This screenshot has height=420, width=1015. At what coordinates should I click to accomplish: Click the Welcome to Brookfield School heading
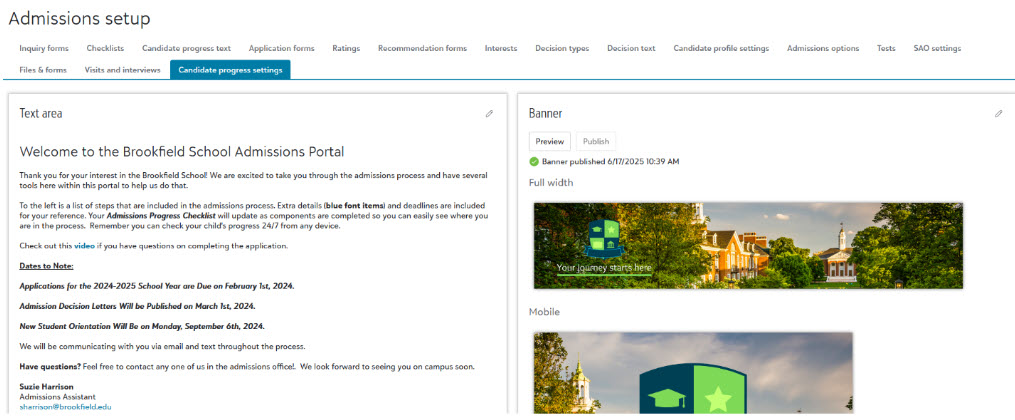coord(182,151)
